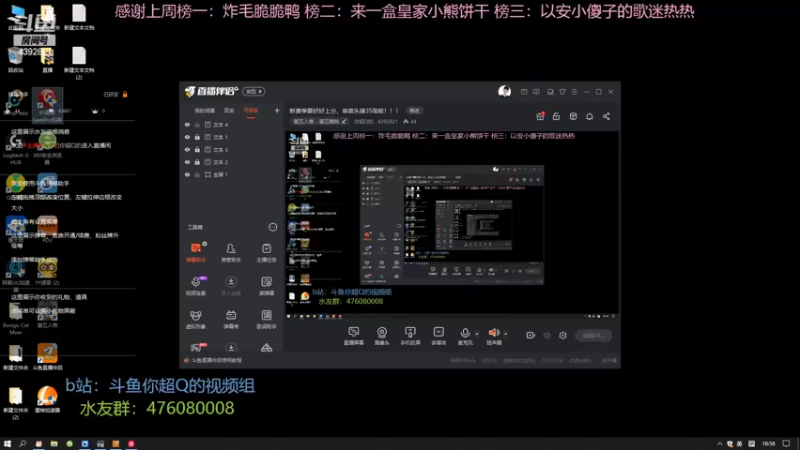Lock the 文本 4 layer
The width and height of the screenshot is (800, 450).
coord(197,124)
